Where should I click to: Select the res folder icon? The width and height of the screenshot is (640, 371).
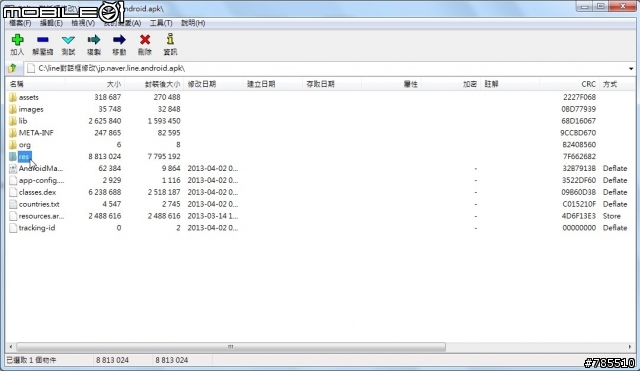pyautogui.click(x=13, y=156)
